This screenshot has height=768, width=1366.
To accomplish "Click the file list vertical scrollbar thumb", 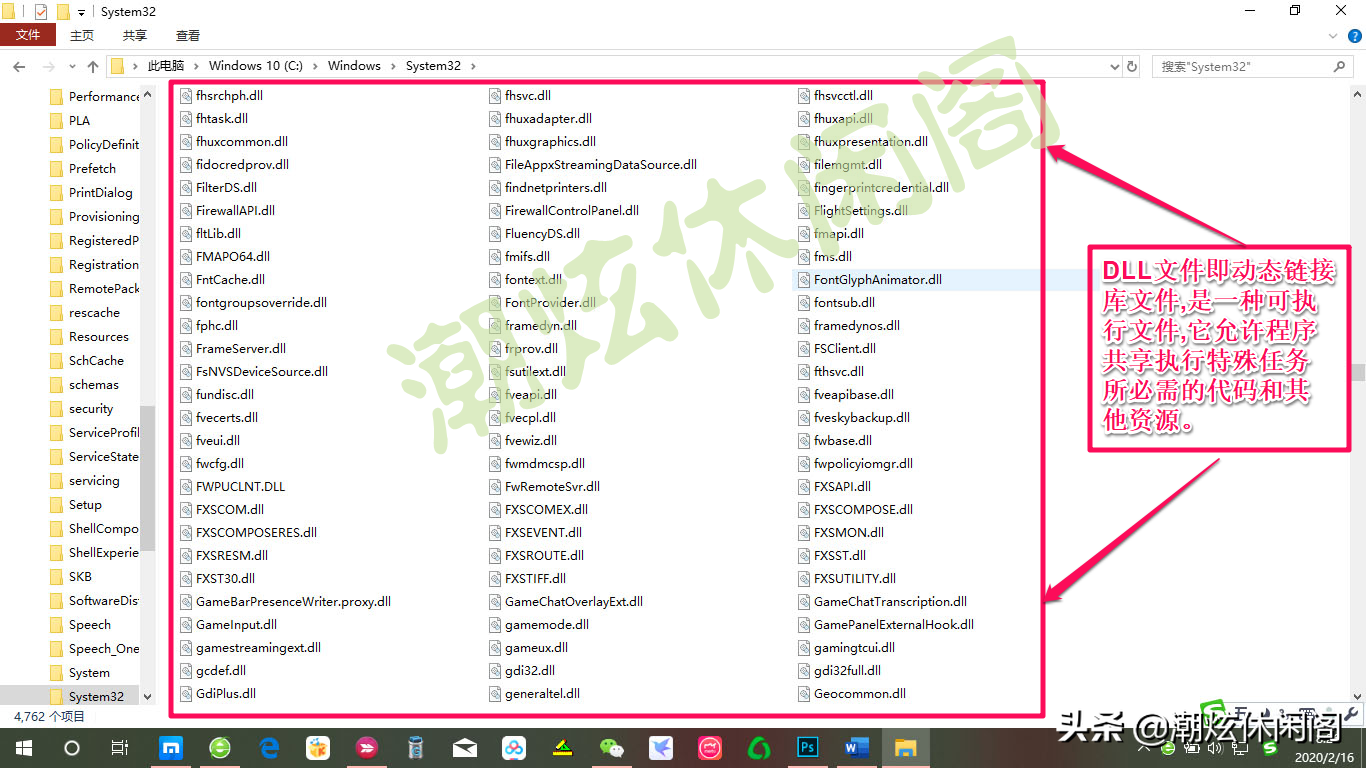I will coord(1357,371).
